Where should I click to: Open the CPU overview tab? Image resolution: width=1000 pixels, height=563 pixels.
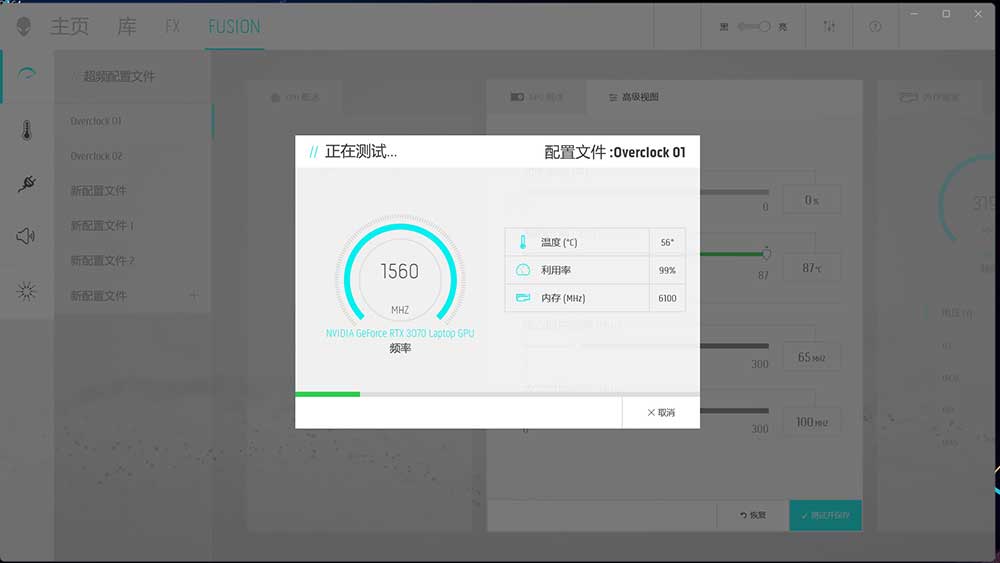[x=295, y=98]
